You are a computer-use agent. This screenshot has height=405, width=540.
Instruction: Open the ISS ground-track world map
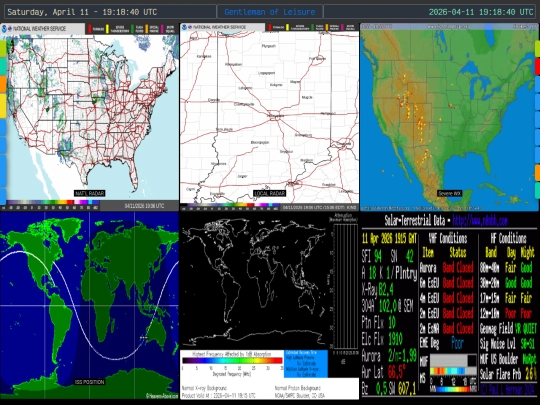click(90, 305)
